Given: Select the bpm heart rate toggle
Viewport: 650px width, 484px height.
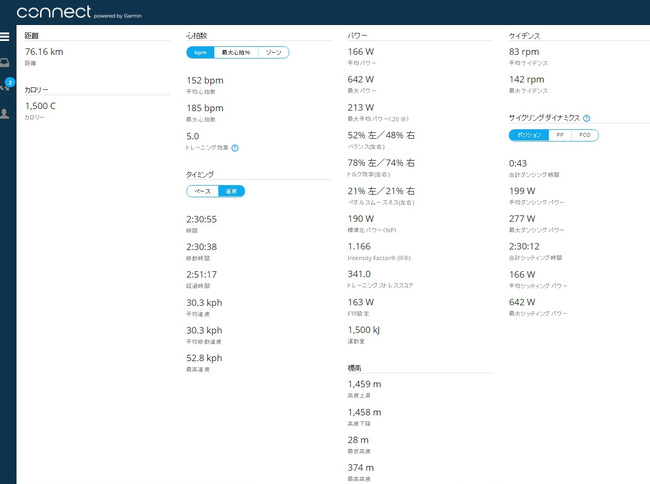Looking at the screenshot, I should [x=200, y=53].
